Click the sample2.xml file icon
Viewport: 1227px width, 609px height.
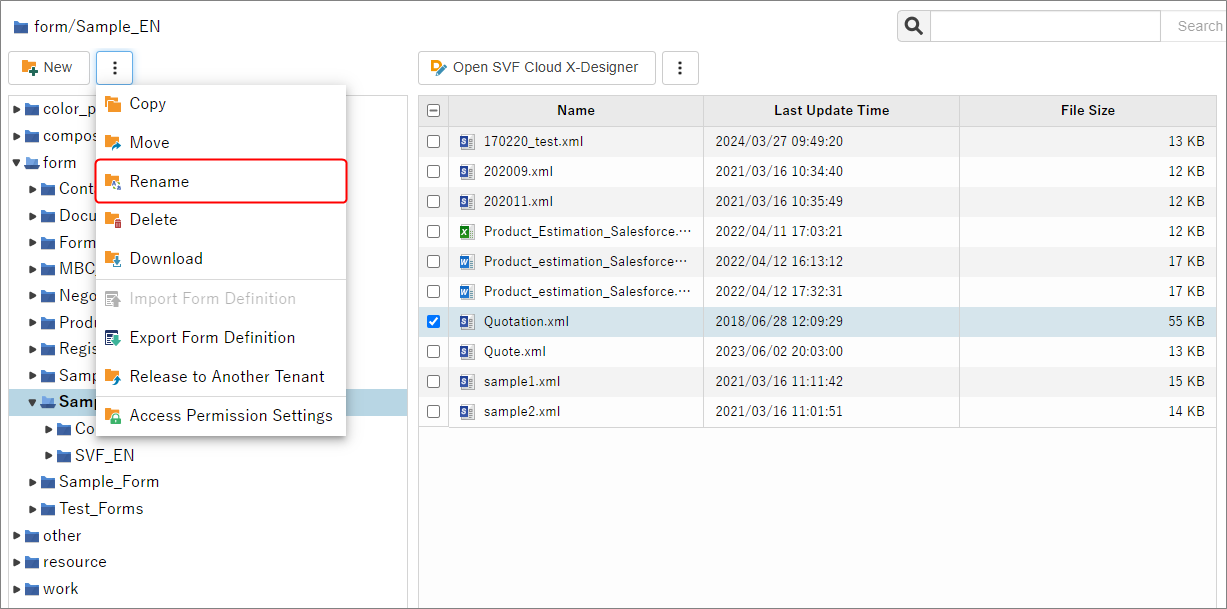[x=466, y=412]
